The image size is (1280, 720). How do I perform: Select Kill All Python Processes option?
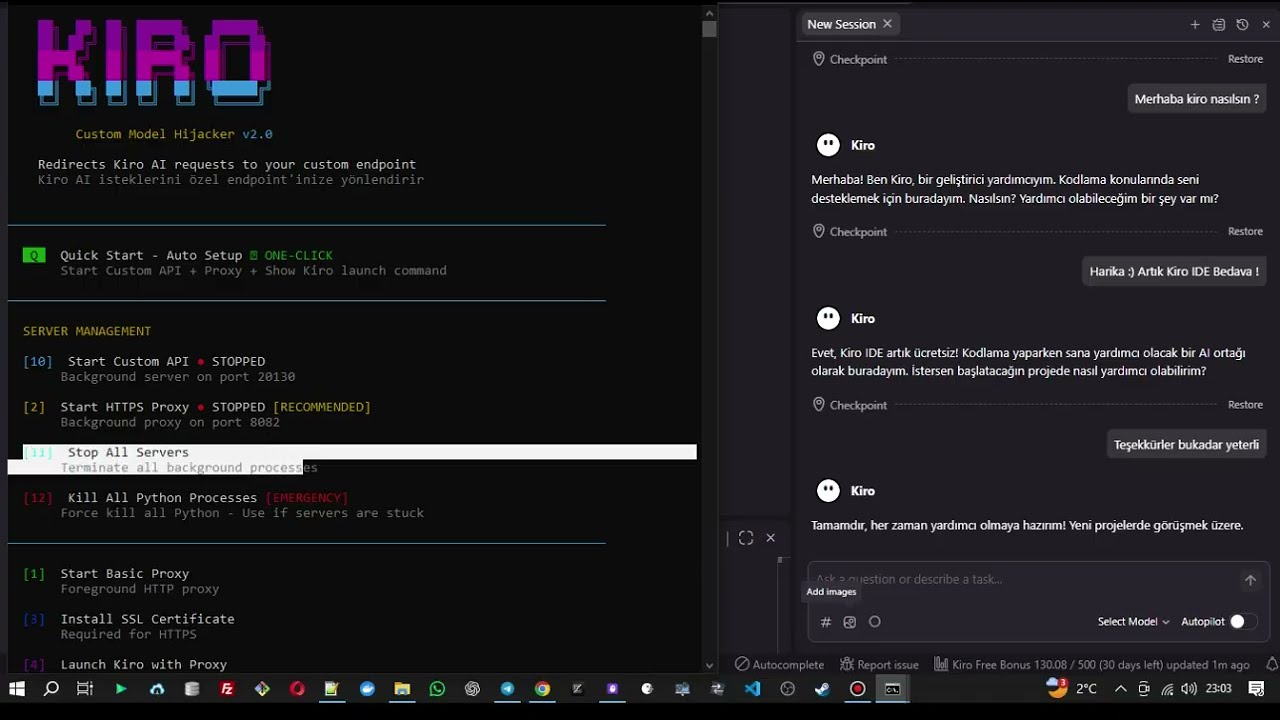click(x=223, y=505)
